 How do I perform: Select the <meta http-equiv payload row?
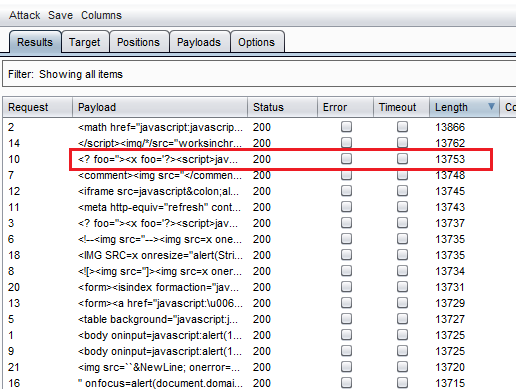[159, 207]
